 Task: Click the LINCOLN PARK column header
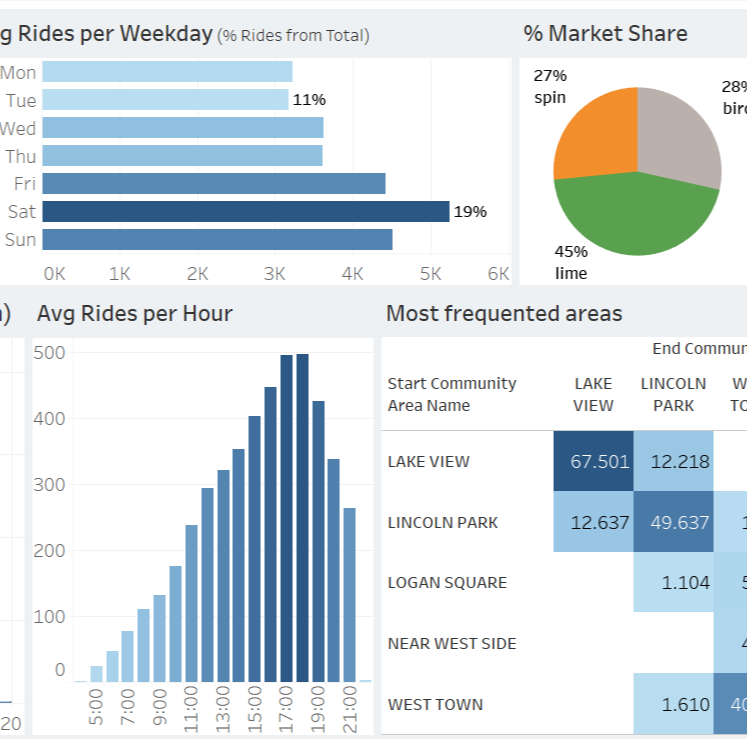tap(673, 394)
